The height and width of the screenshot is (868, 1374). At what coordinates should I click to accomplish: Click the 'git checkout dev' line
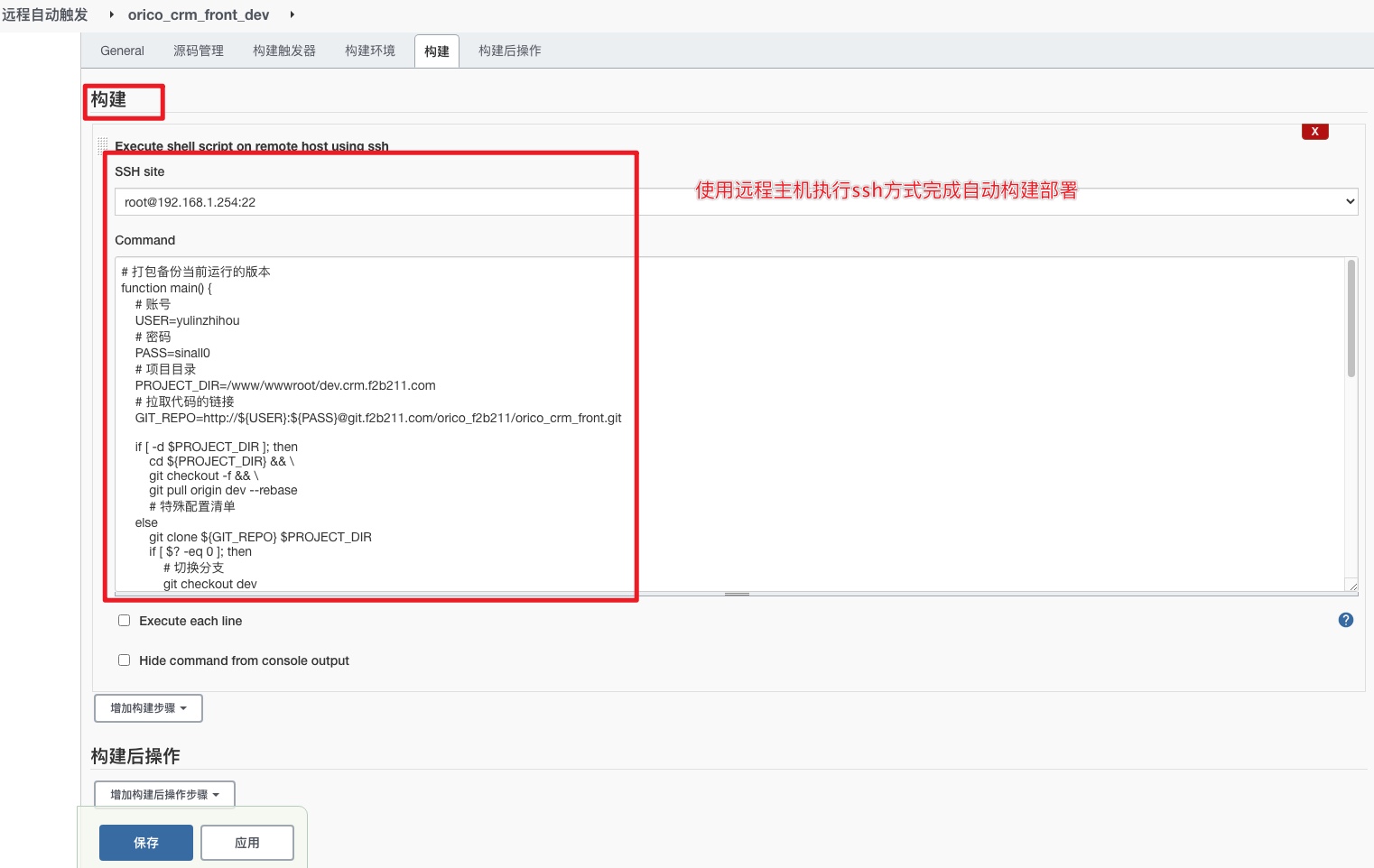(210, 584)
